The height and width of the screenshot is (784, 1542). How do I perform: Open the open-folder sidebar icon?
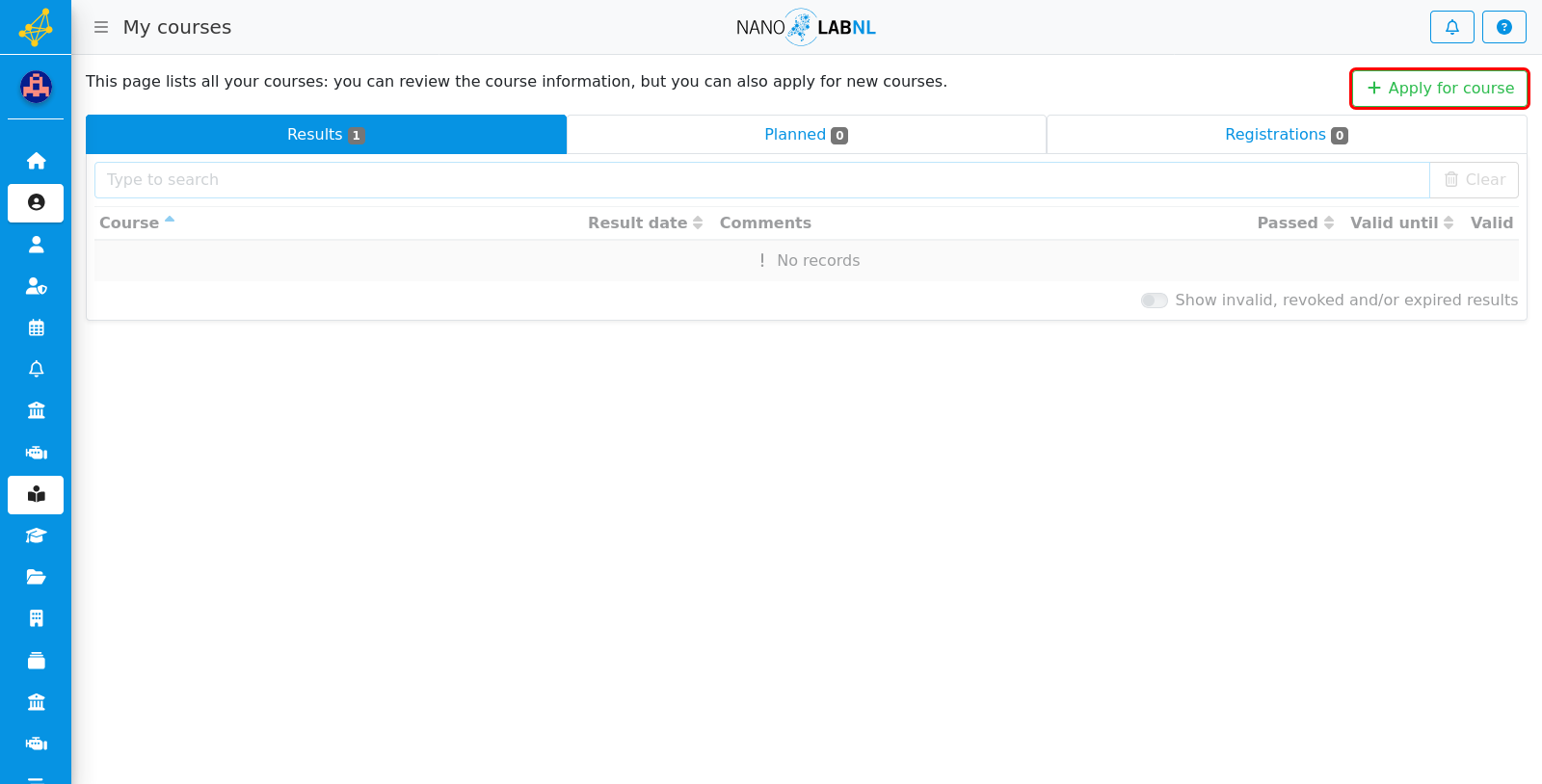point(36,577)
